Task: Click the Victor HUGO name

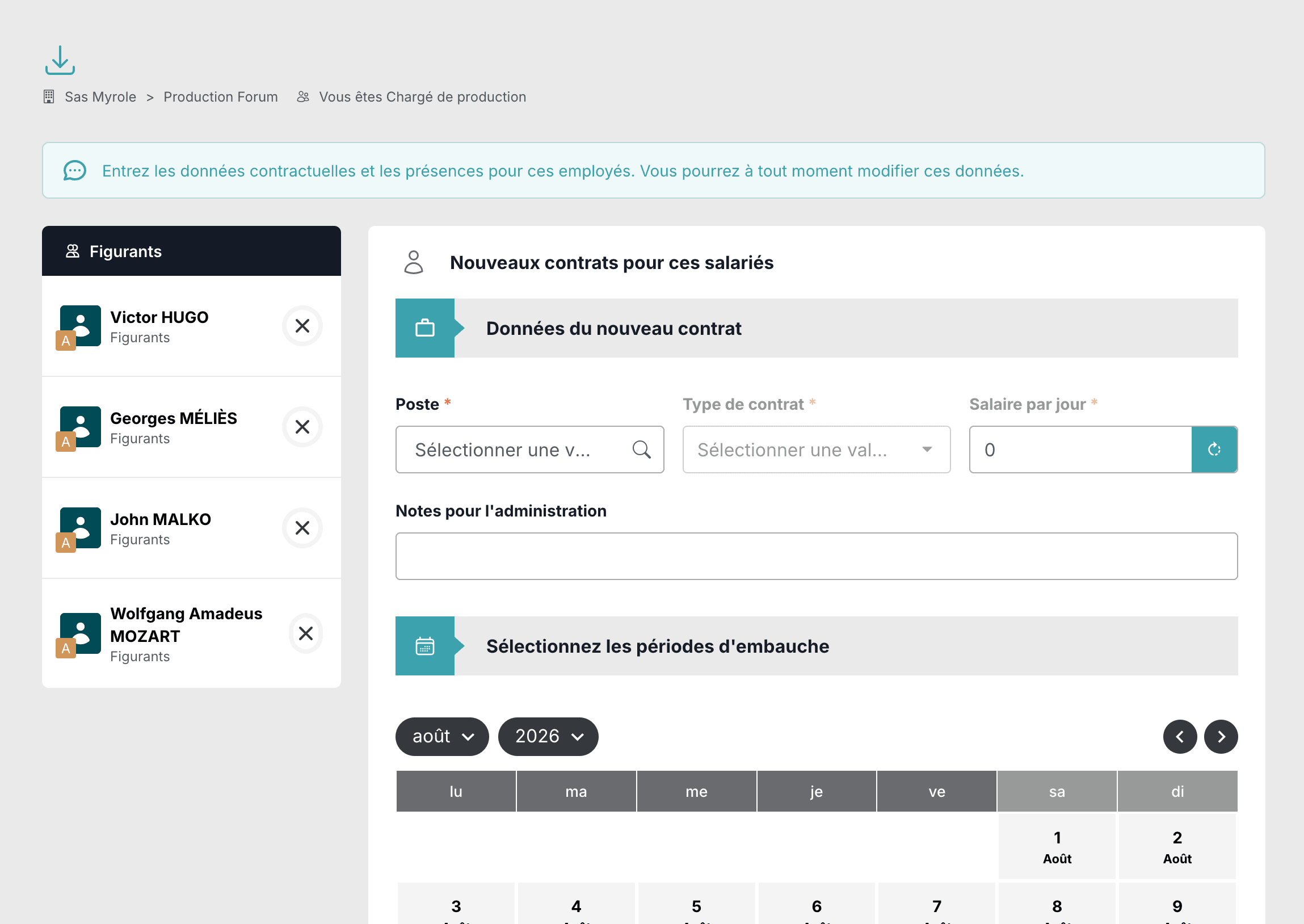Action: point(159,317)
